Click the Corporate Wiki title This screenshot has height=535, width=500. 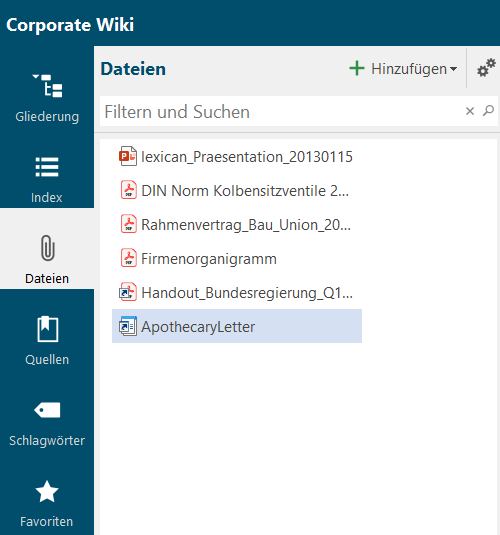click(x=70, y=25)
